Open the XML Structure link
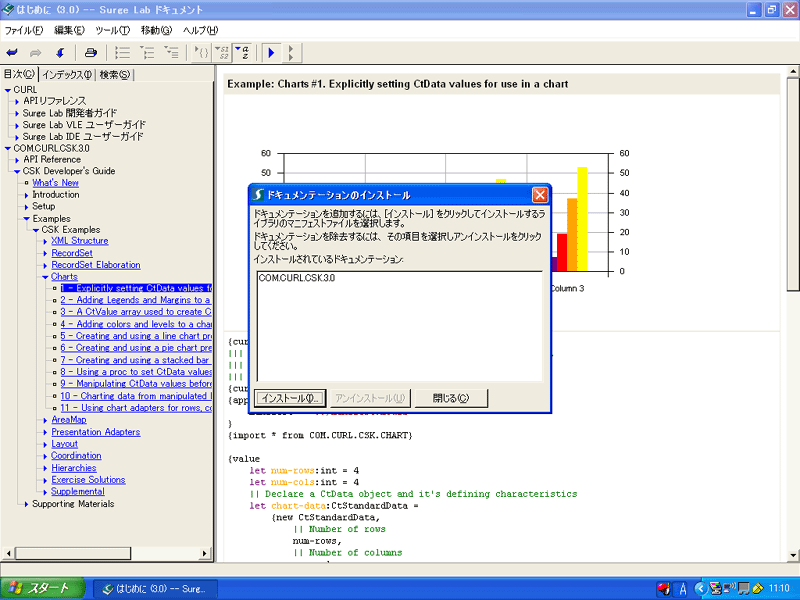The width and height of the screenshot is (800, 600). pyautogui.click(x=80, y=241)
